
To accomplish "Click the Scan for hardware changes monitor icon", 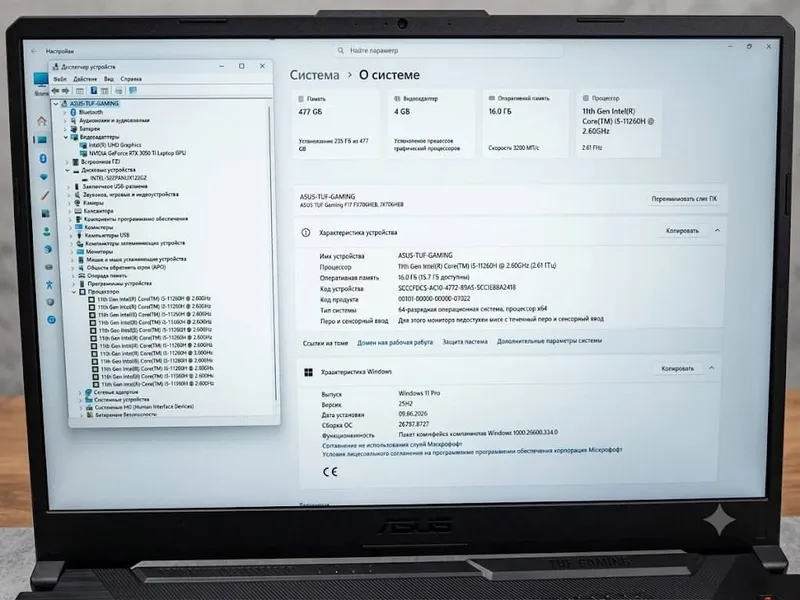I will 133,90.
